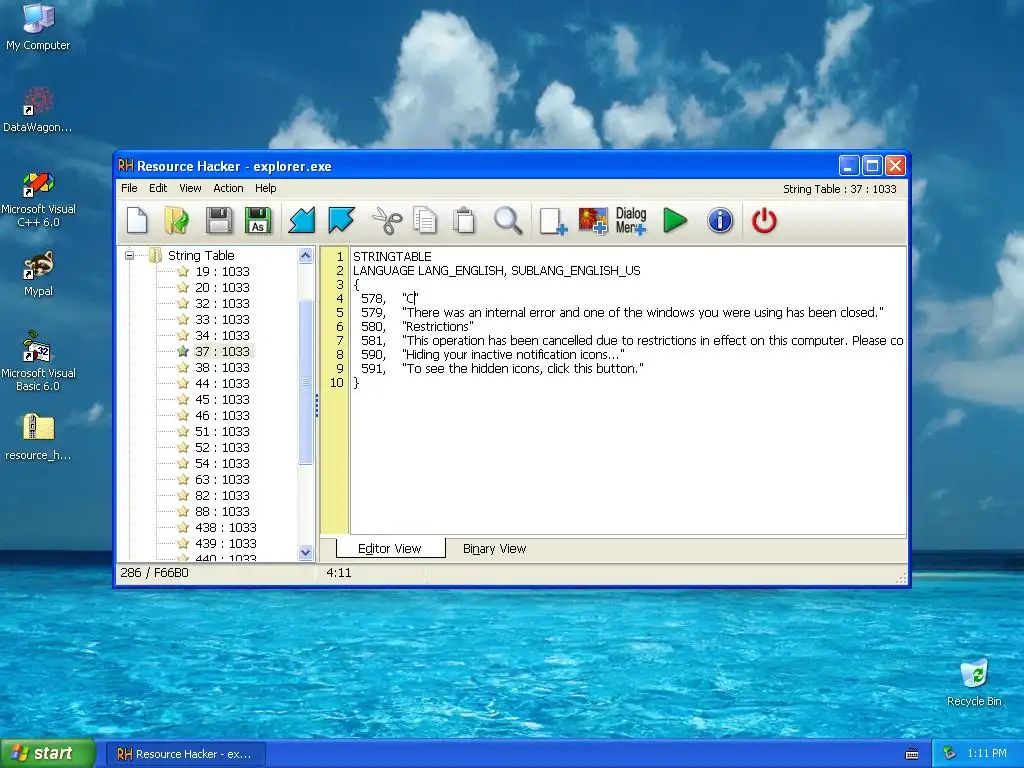This screenshot has width=1024, height=768.
Task: Compile script with green play arrow
Action: pyautogui.click(x=675, y=221)
